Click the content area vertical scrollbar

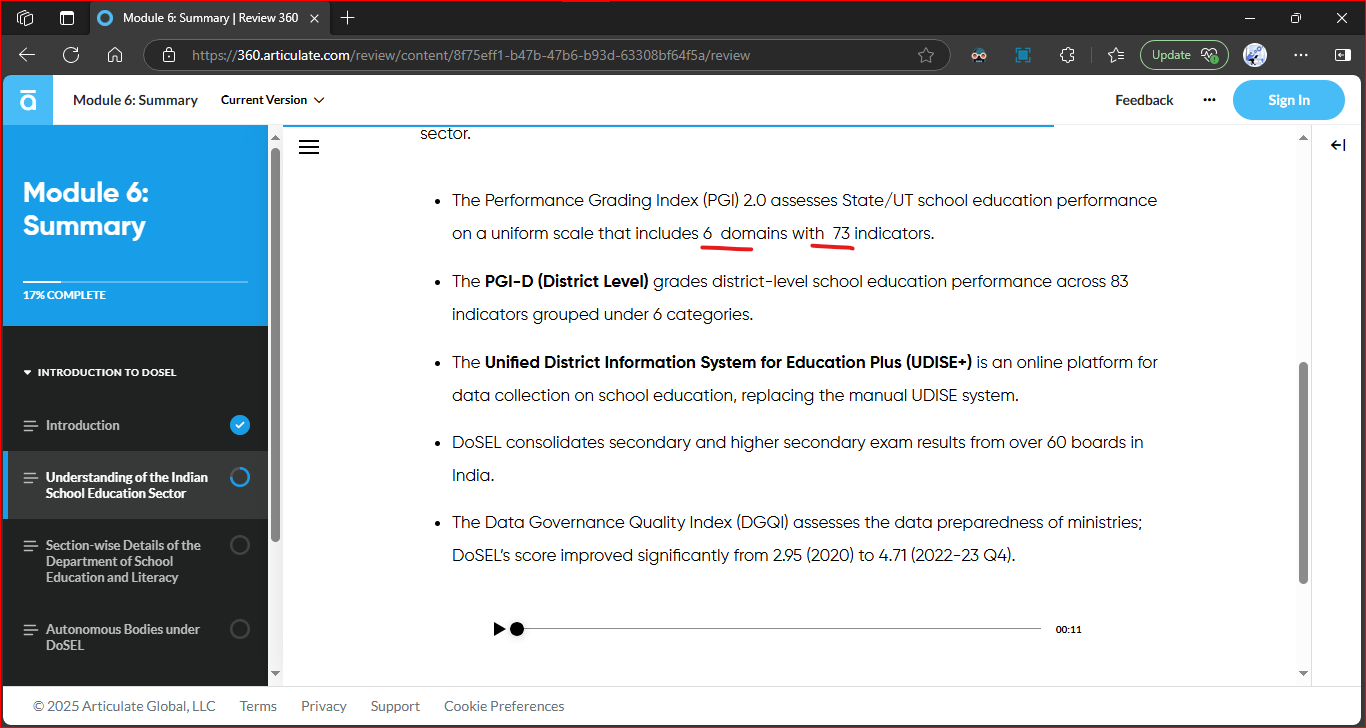click(1303, 473)
